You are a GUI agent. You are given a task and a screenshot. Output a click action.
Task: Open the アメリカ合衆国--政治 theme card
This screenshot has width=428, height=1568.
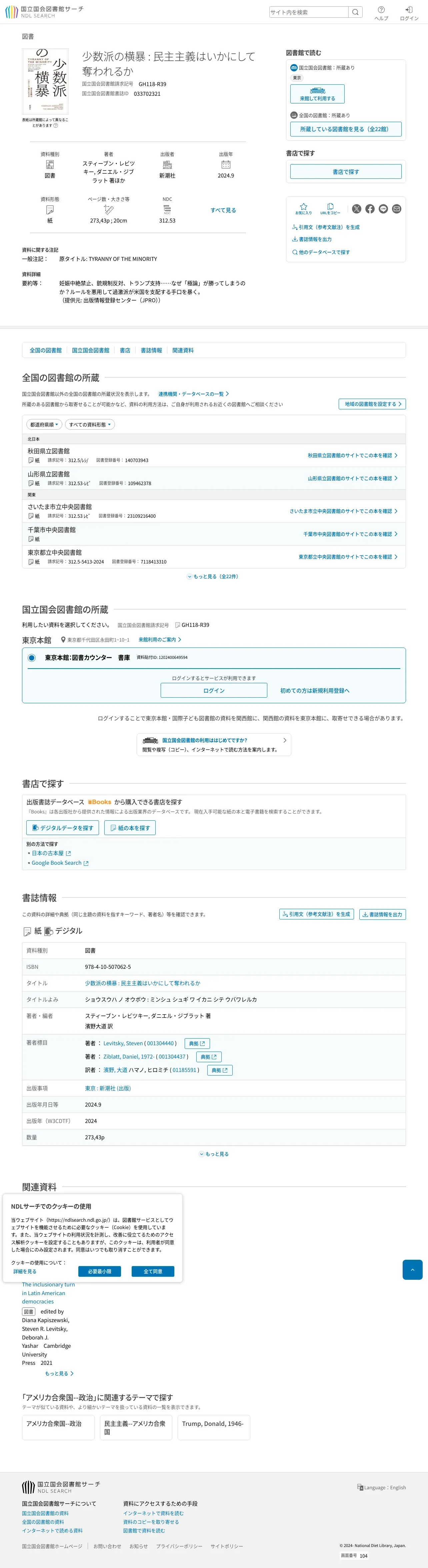tap(58, 1428)
